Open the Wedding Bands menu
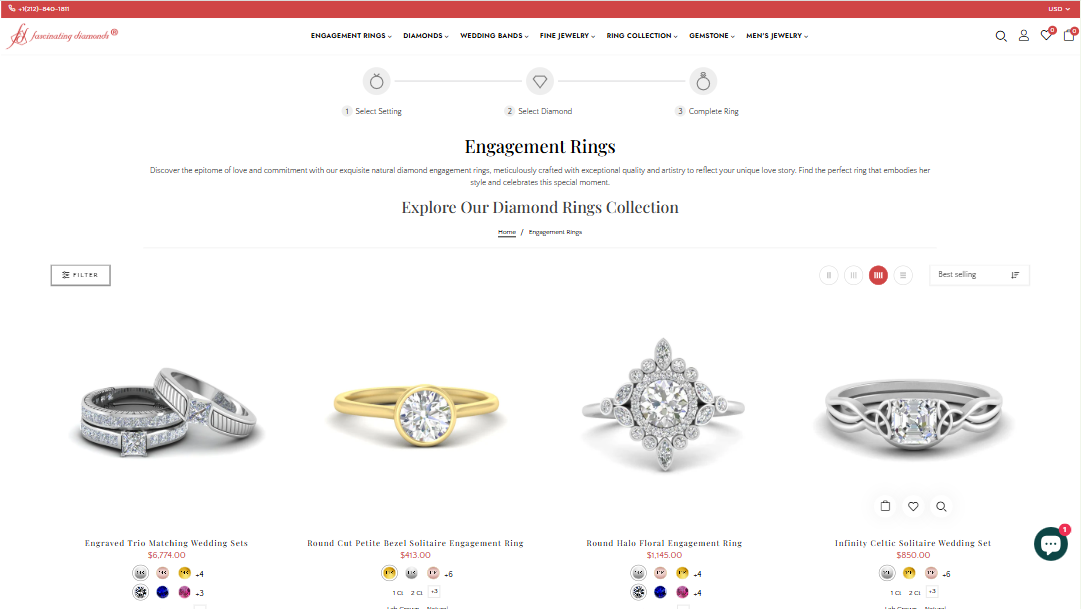The height and width of the screenshot is (609, 1081). pyautogui.click(x=494, y=36)
